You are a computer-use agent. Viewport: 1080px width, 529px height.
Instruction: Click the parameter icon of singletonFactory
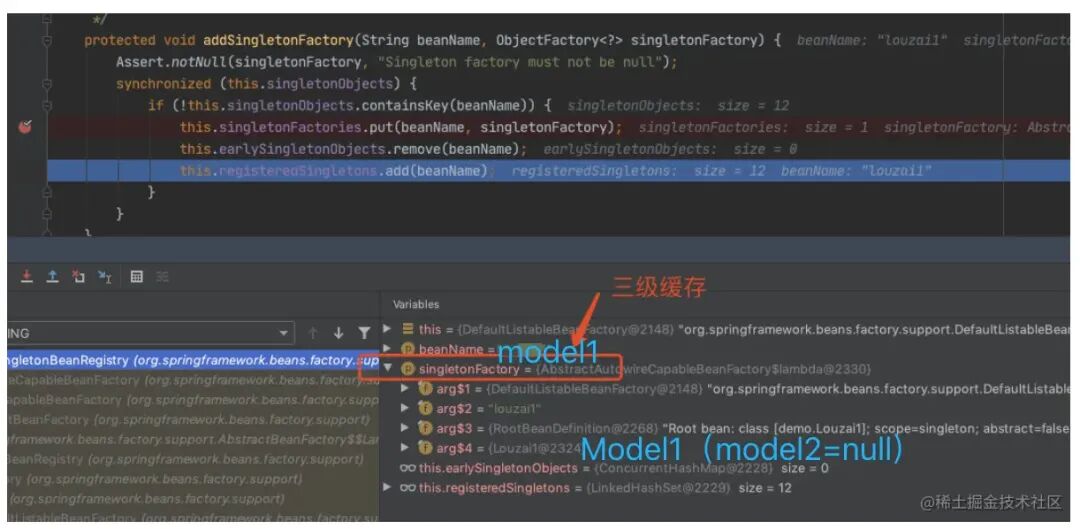coord(407,370)
